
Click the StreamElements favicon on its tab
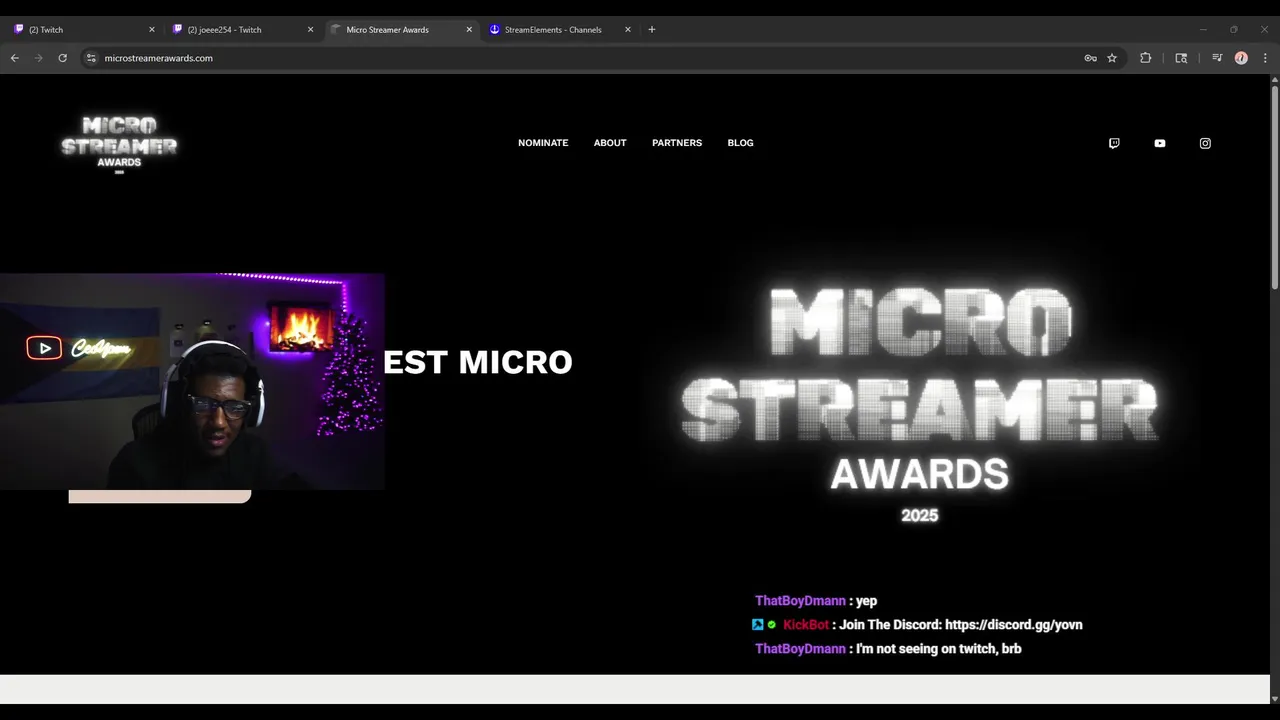pos(494,30)
